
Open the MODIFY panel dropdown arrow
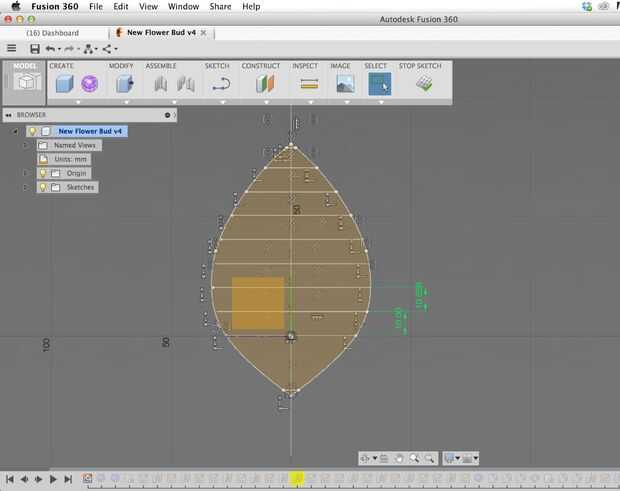click(x=127, y=102)
